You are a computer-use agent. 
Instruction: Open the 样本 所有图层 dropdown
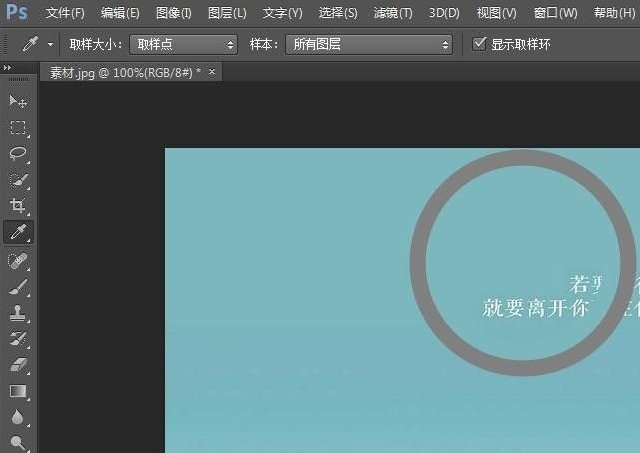tap(369, 44)
